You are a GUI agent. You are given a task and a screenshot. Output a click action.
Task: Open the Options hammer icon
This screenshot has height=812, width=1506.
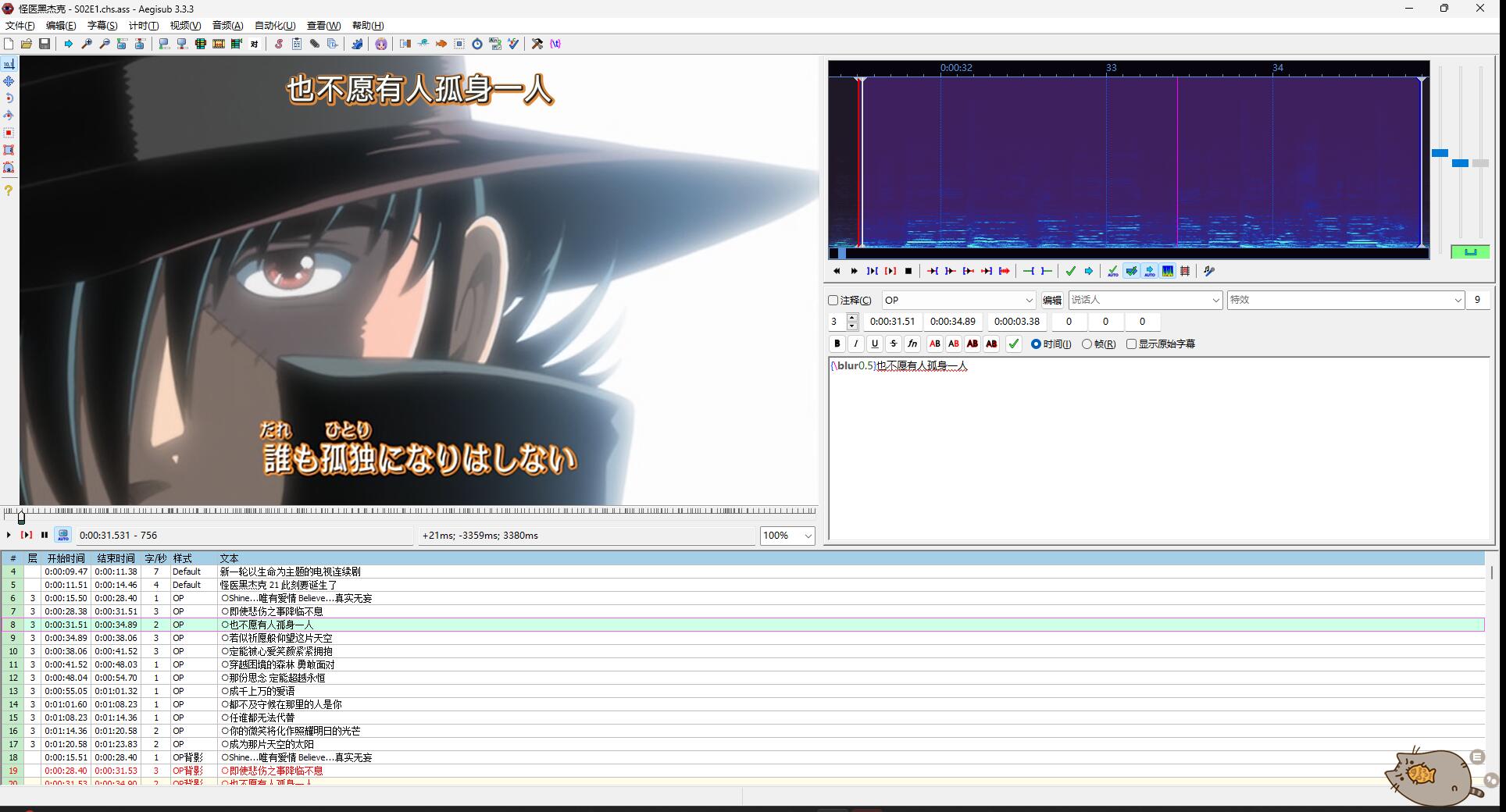coord(537,44)
